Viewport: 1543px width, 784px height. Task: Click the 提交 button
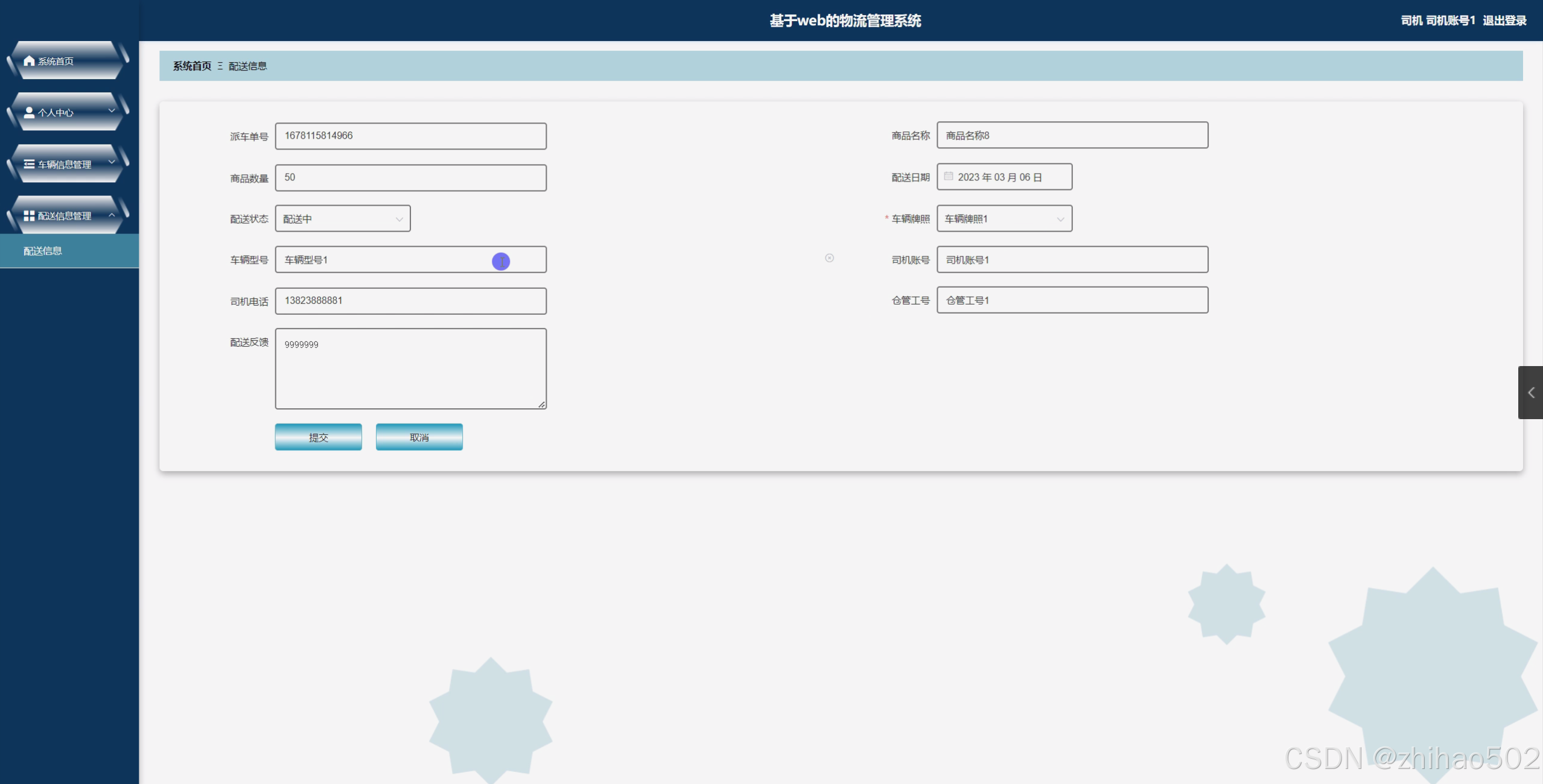(x=318, y=437)
